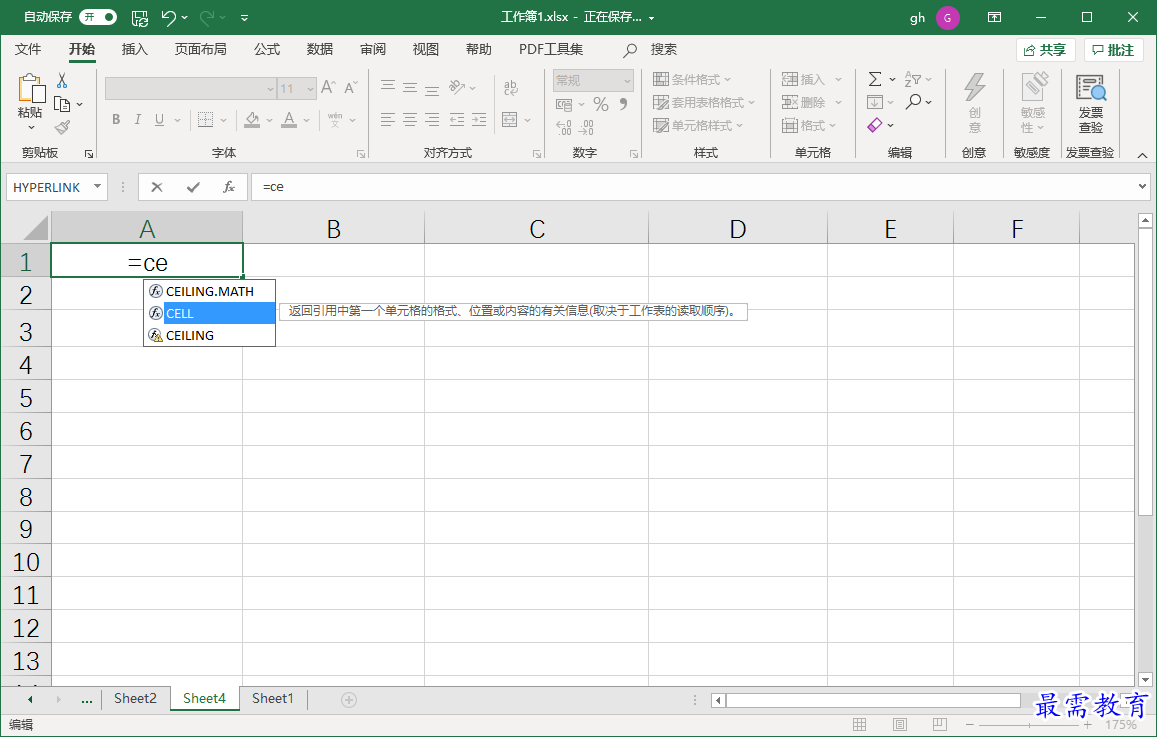This screenshot has height=737, width=1157.
Task: Click the Comma Style icon
Action: pos(624,104)
